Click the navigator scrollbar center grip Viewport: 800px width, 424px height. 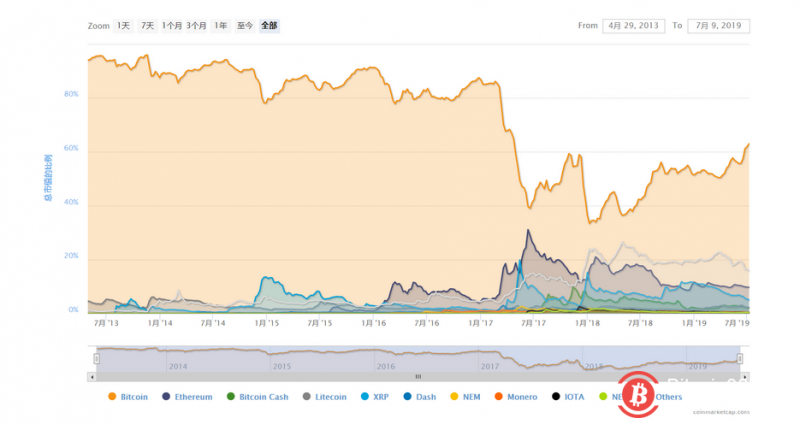click(x=418, y=377)
